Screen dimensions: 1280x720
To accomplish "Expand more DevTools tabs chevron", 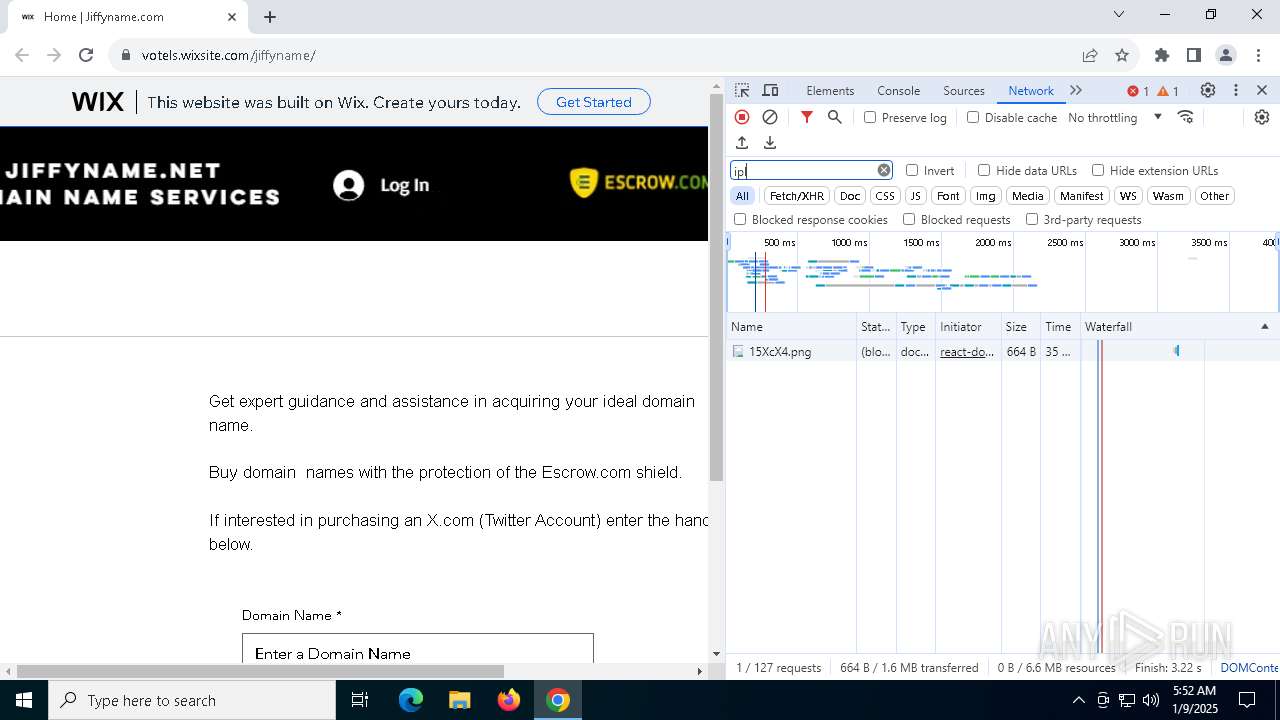I will click(x=1076, y=90).
